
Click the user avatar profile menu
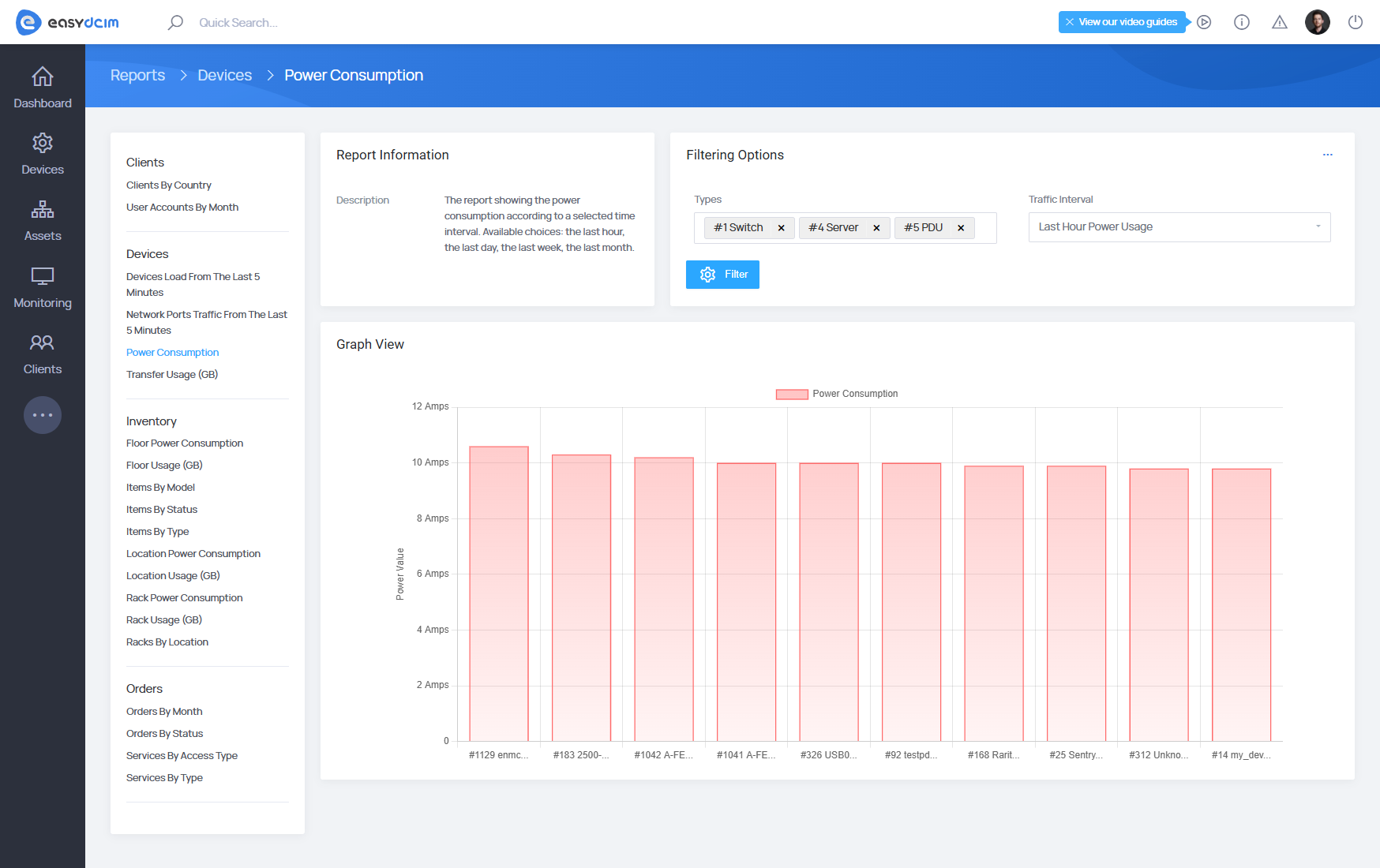point(1318,22)
